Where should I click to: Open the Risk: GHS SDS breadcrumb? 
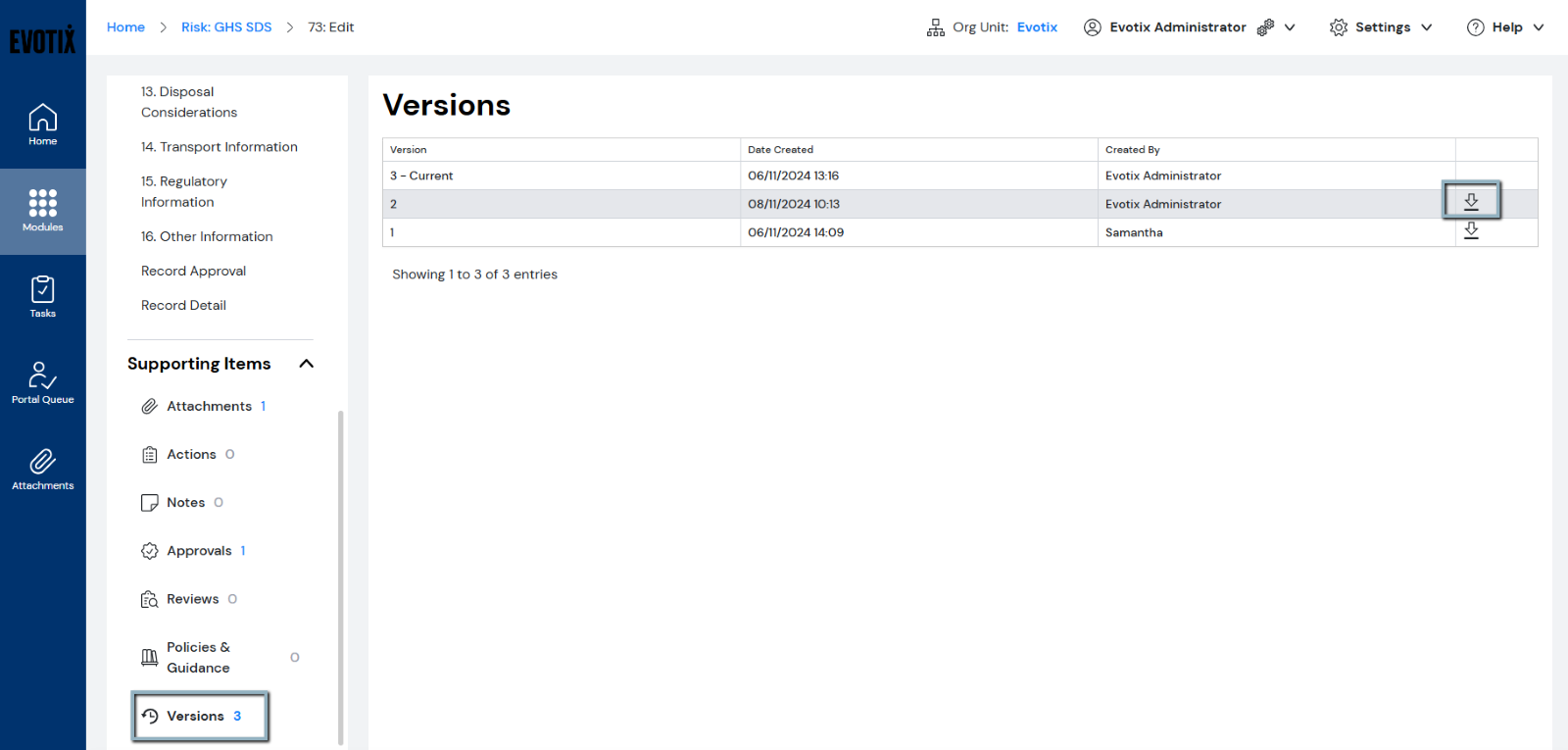pyautogui.click(x=226, y=27)
